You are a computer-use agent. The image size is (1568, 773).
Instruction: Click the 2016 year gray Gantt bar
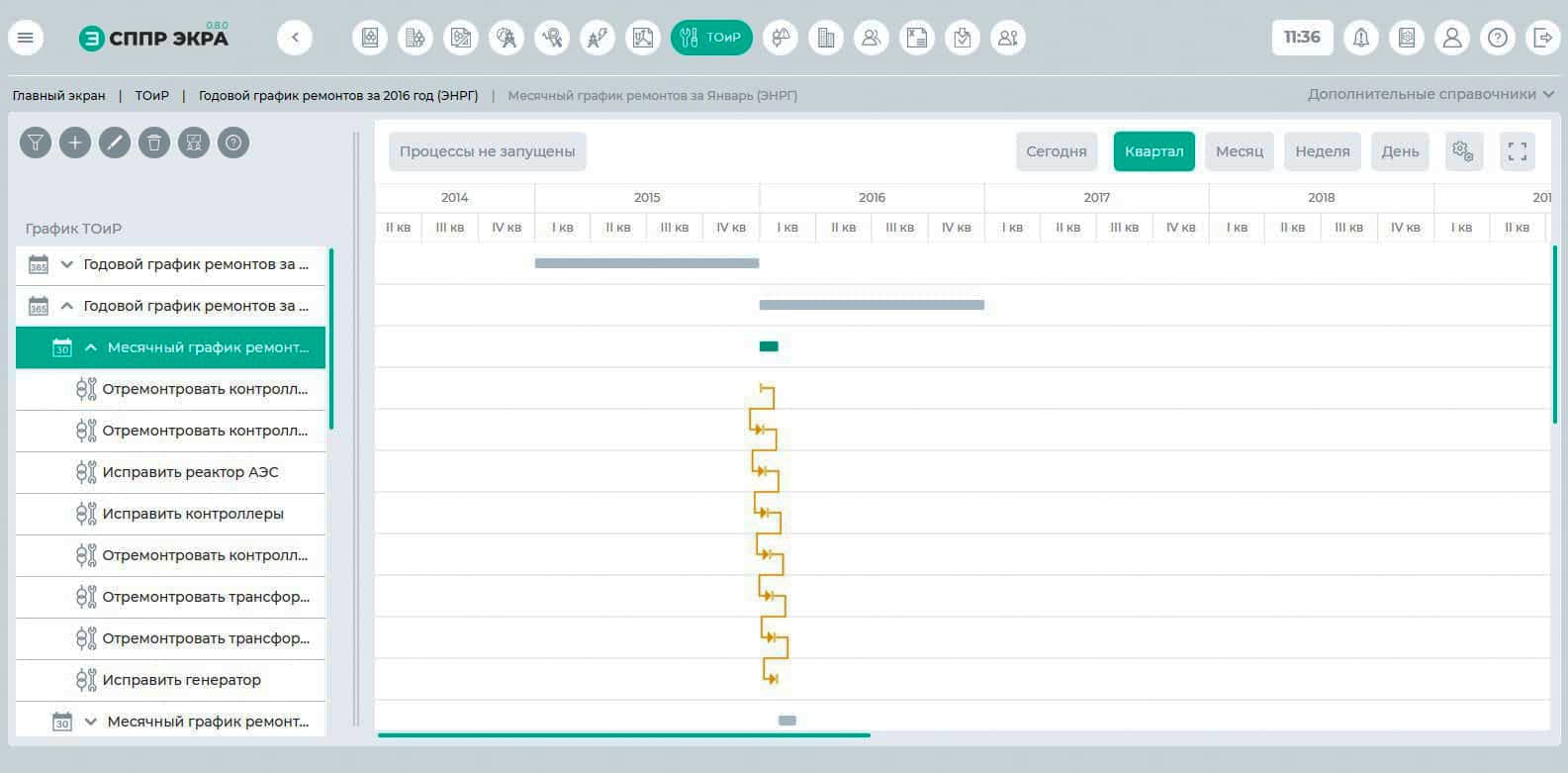tap(872, 305)
